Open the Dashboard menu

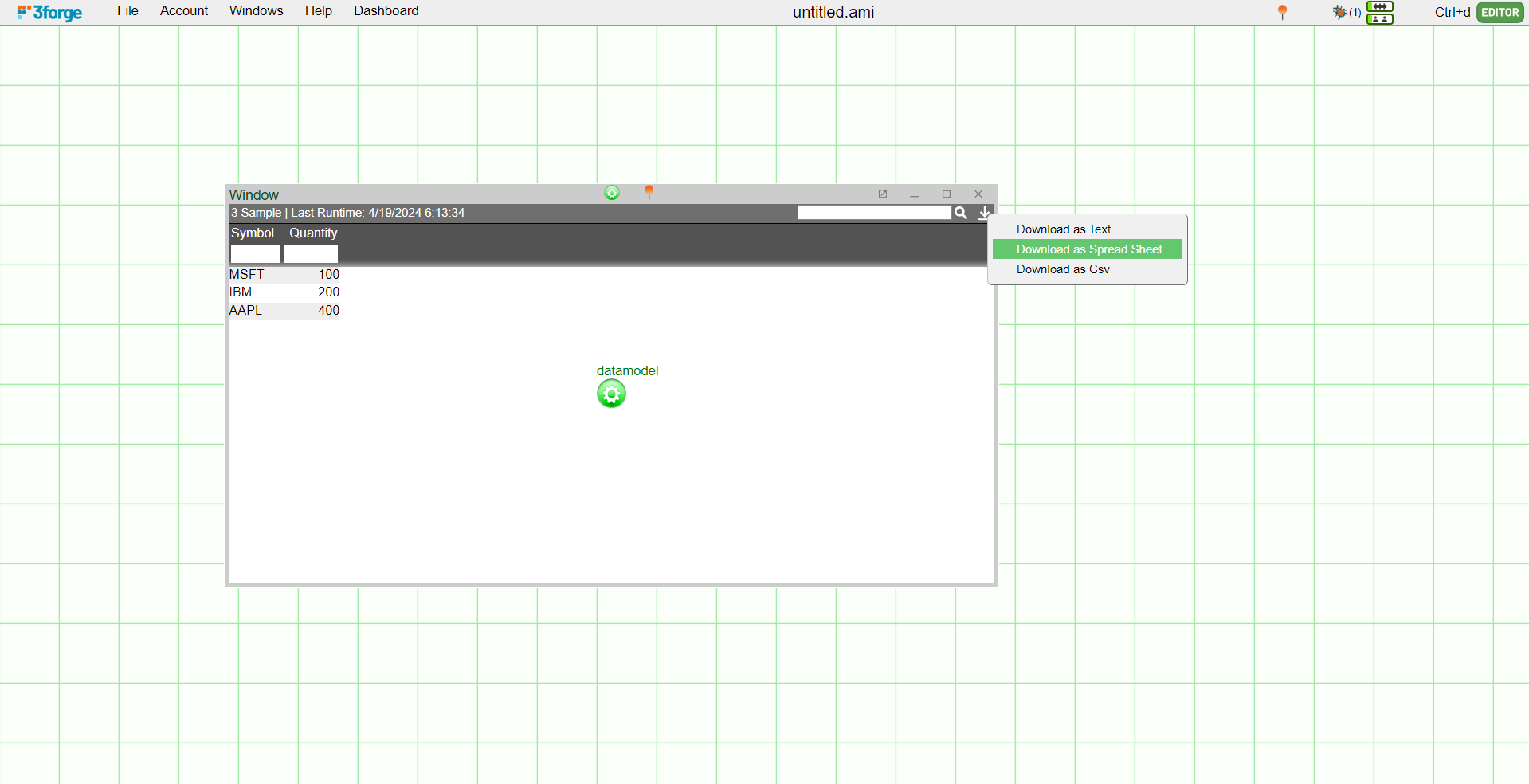point(386,10)
